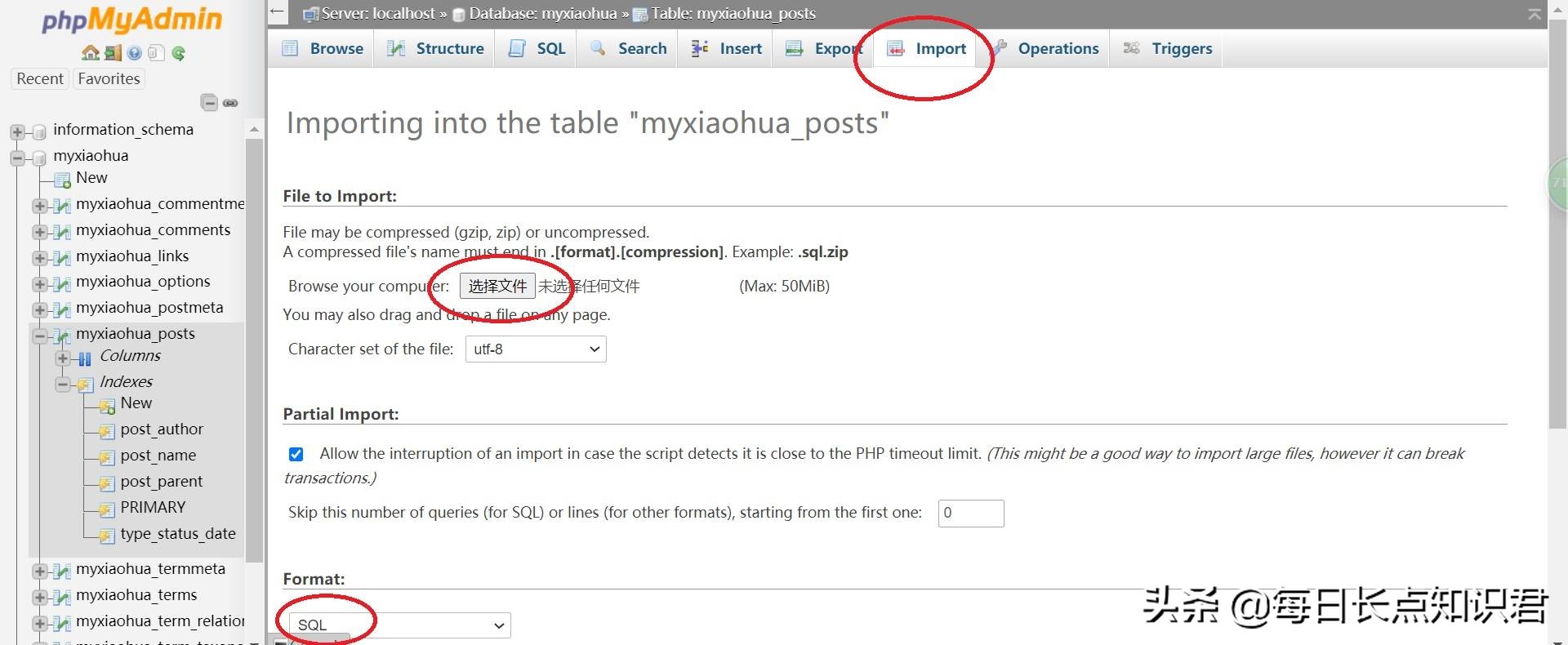Click the page-up arrow icon at top right
1568x645 pixels.
(1535, 14)
